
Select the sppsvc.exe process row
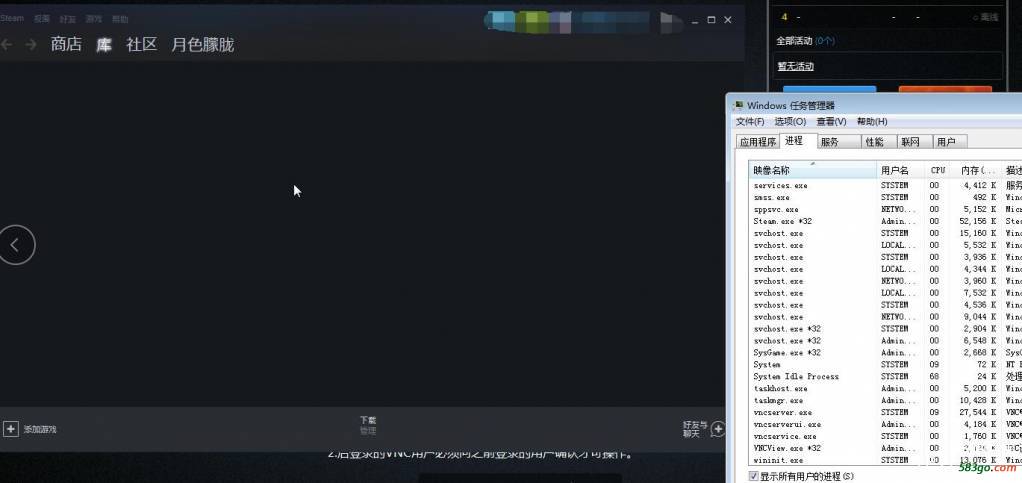point(885,210)
